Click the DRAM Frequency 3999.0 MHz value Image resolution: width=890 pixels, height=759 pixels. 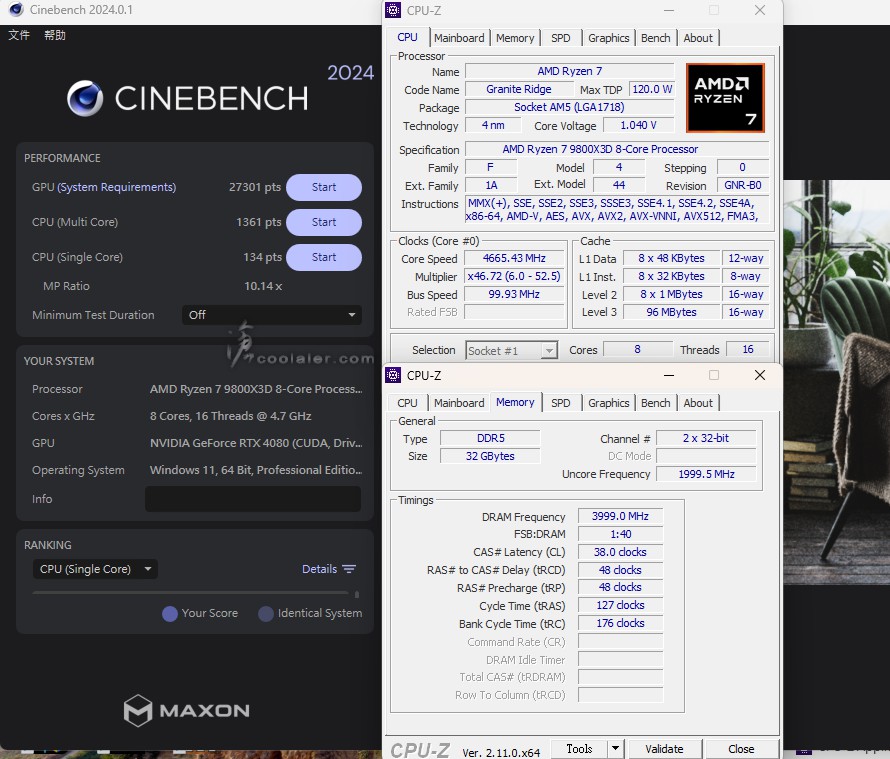(620, 516)
